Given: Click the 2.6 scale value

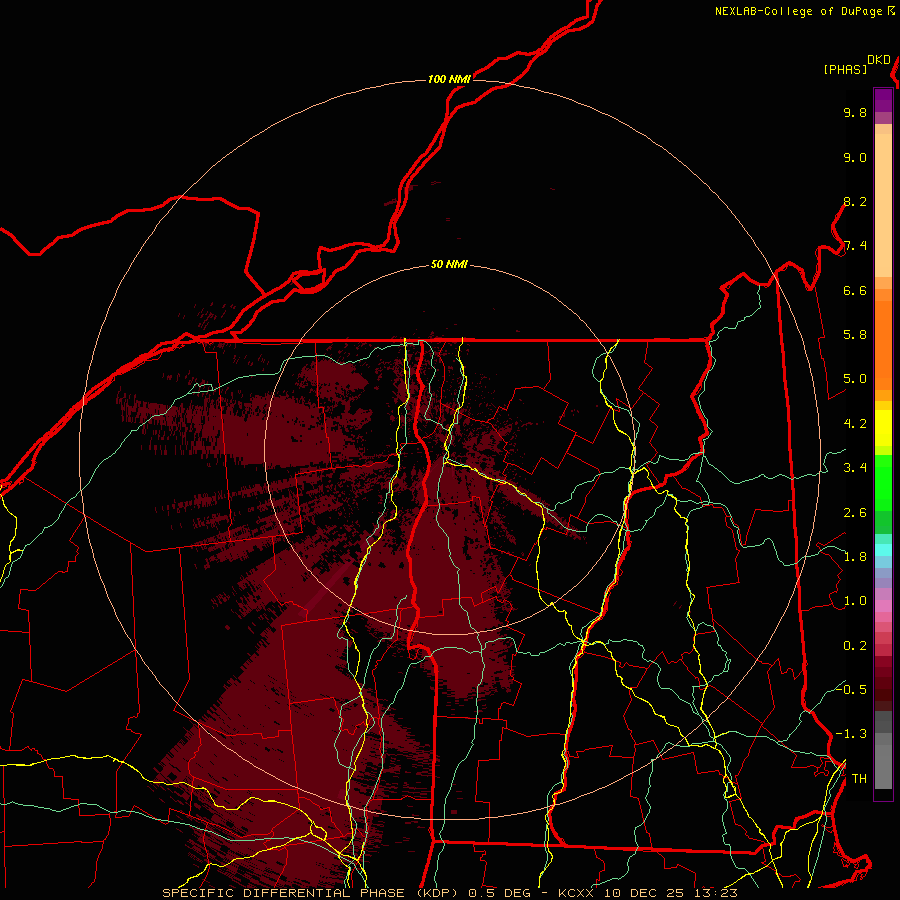Looking at the screenshot, I should (855, 513).
